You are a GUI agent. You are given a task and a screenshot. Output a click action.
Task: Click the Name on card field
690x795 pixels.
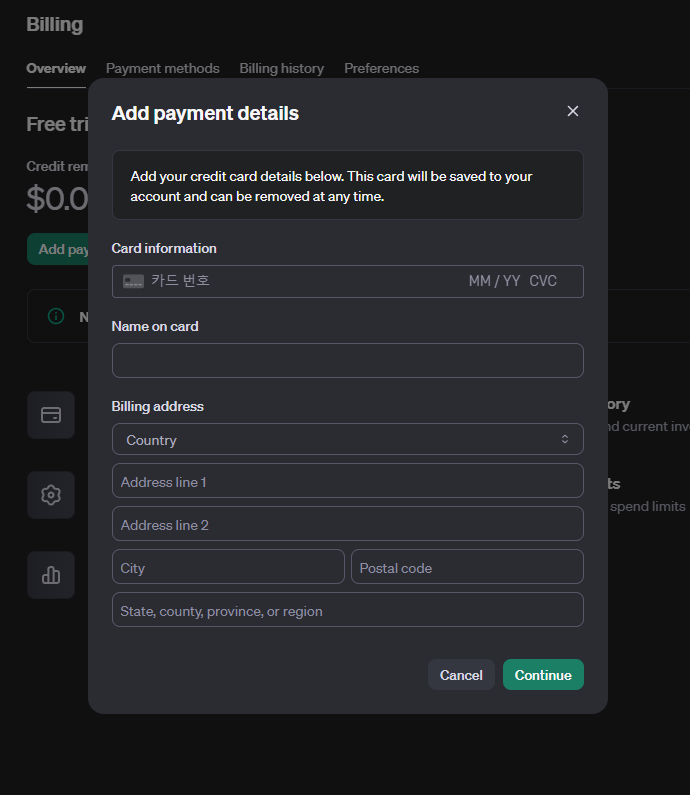(347, 361)
